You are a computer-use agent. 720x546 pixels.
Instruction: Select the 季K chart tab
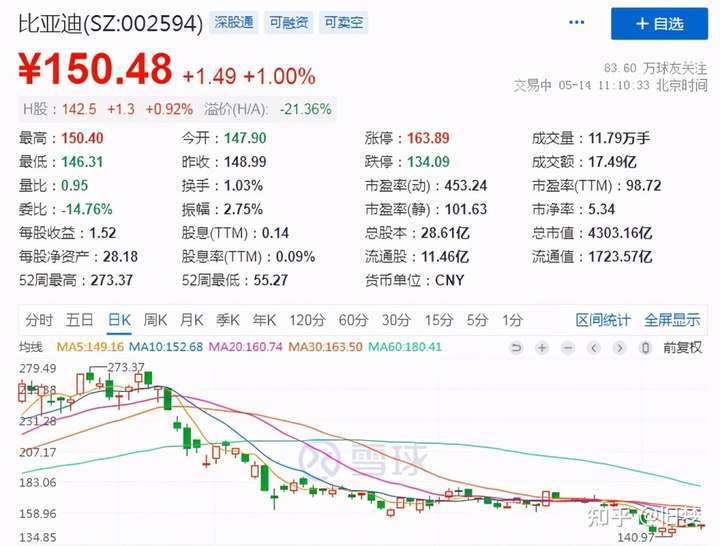(x=228, y=320)
